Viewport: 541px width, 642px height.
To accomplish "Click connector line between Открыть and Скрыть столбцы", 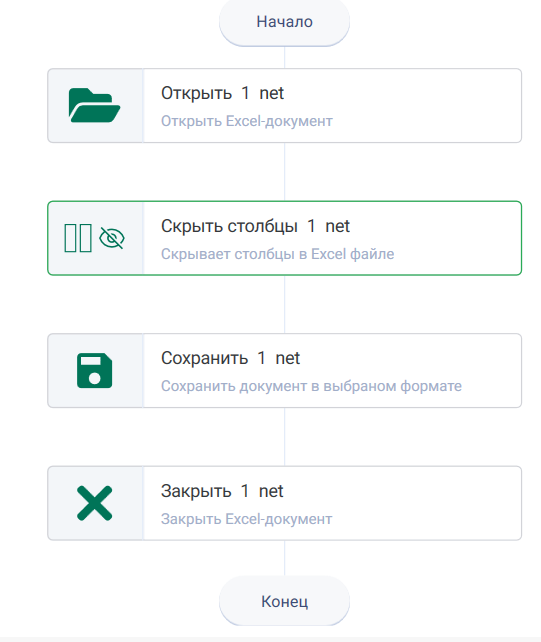I will (284, 172).
